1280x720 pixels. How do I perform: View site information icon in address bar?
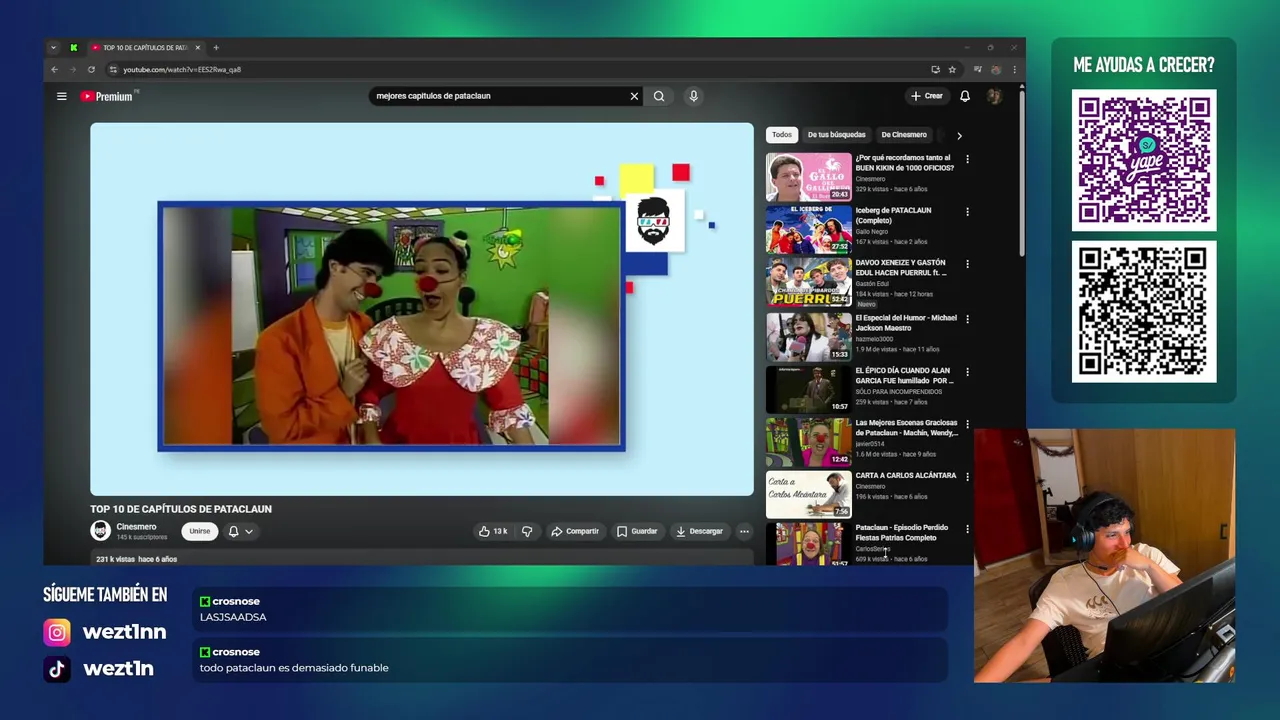click(113, 69)
